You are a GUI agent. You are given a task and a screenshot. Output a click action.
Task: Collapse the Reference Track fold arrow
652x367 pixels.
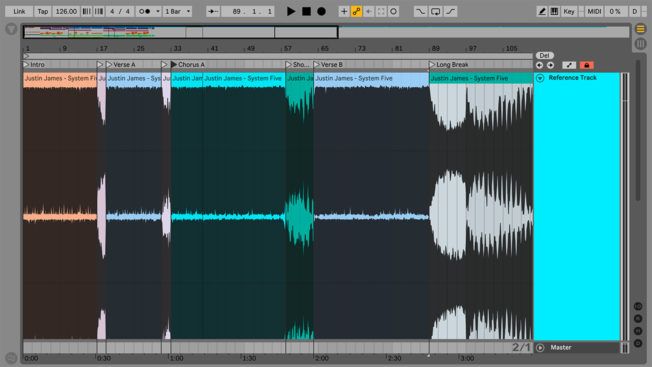[540, 78]
